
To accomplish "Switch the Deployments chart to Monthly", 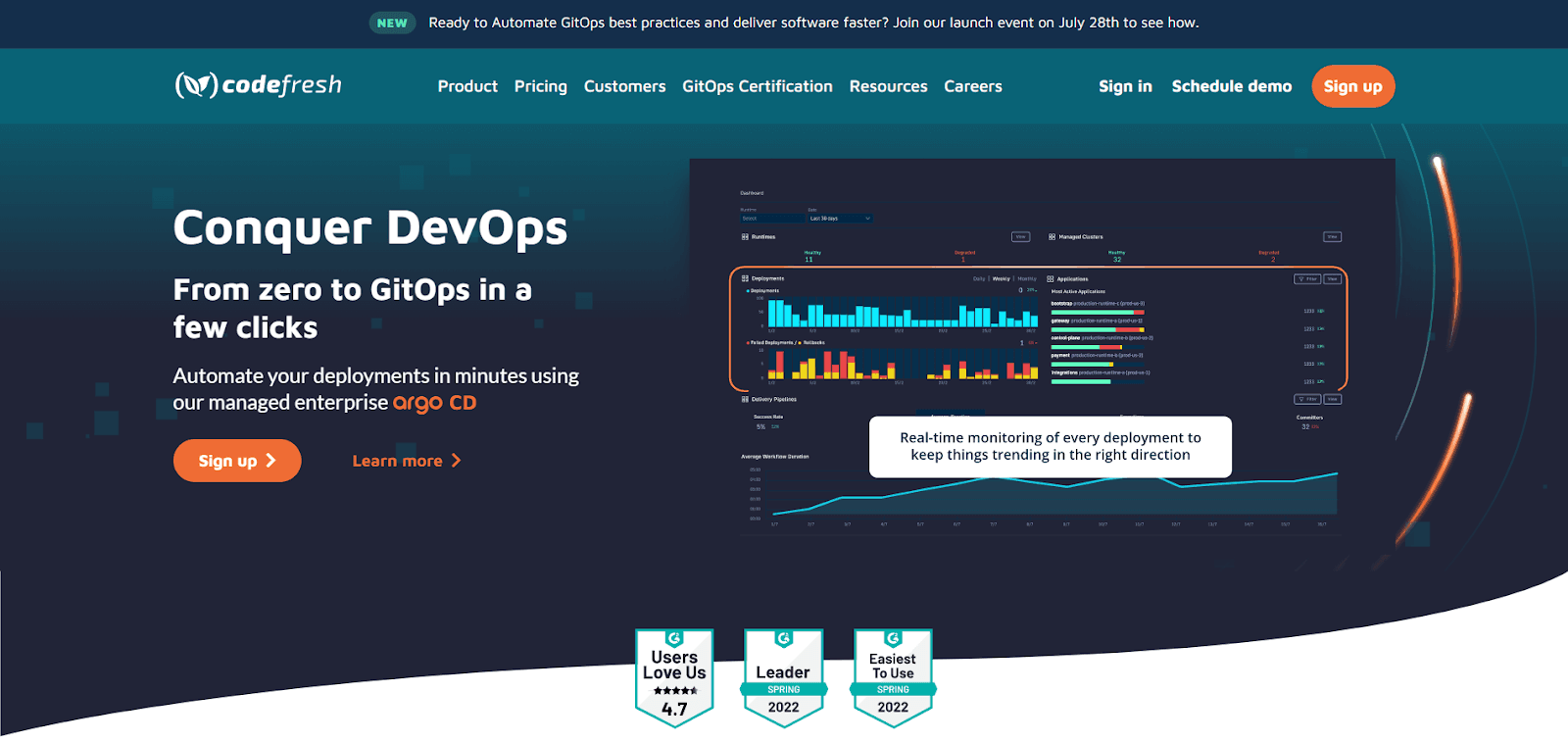I will (1027, 279).
